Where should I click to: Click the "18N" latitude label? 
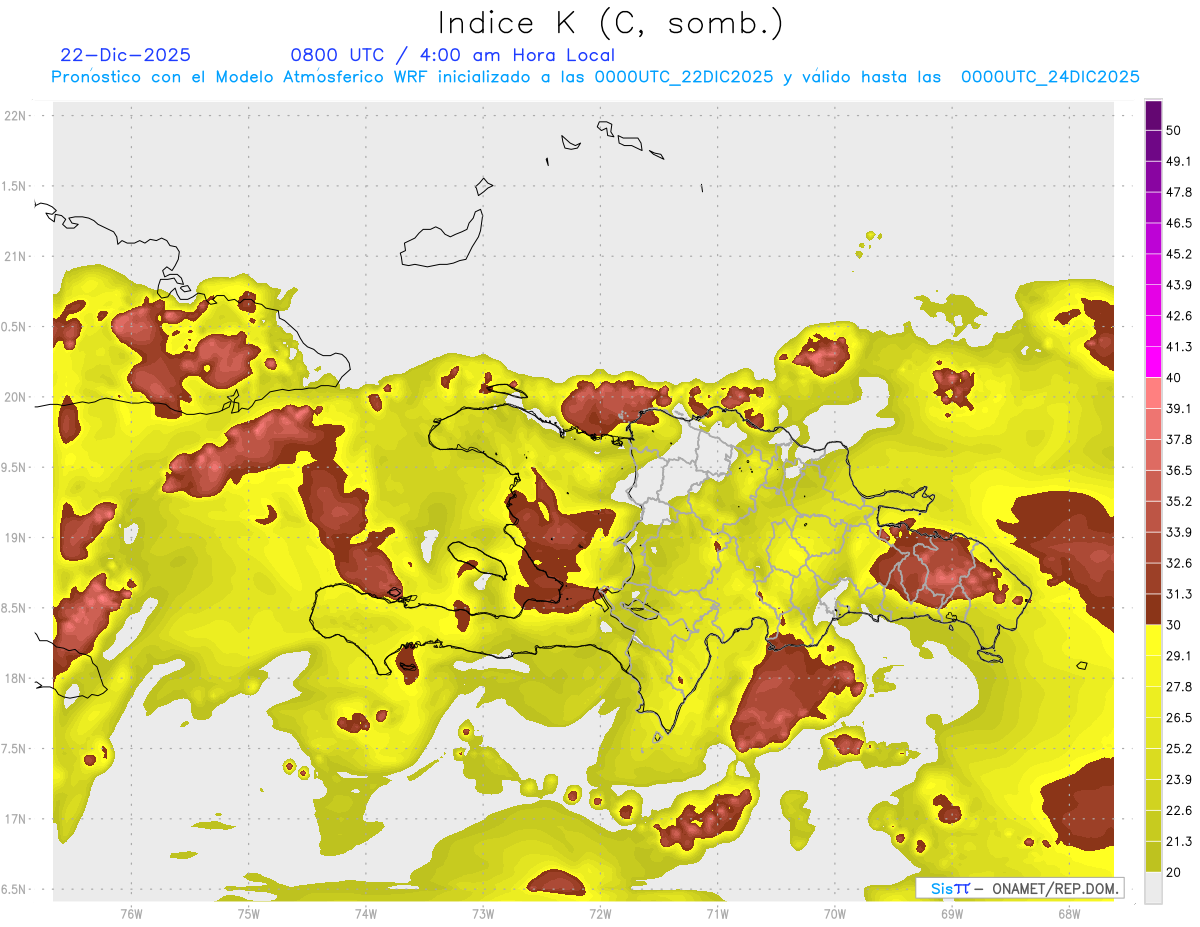pyautogui.click(x=14, y=678)
